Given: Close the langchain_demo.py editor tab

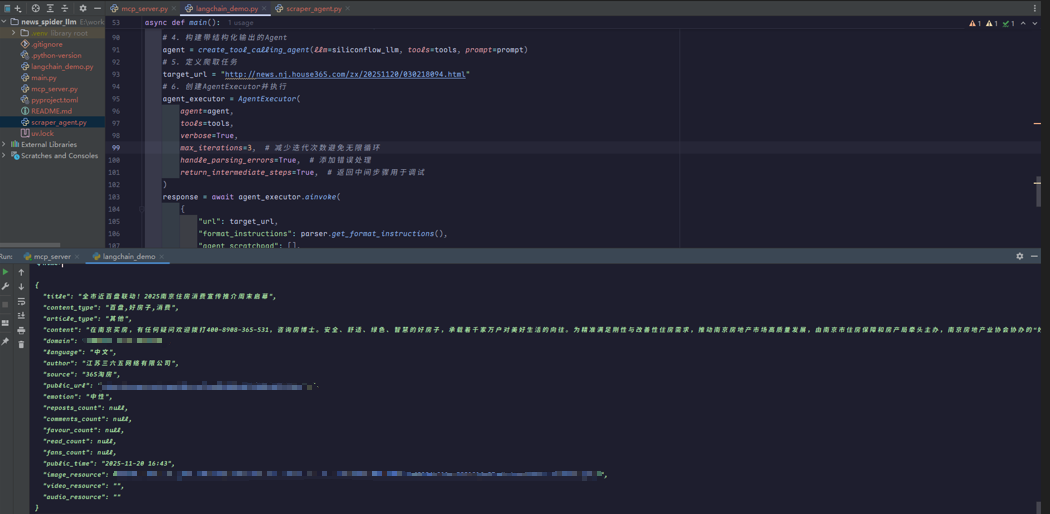Looking at the screenshot, I should pos(262,9).
